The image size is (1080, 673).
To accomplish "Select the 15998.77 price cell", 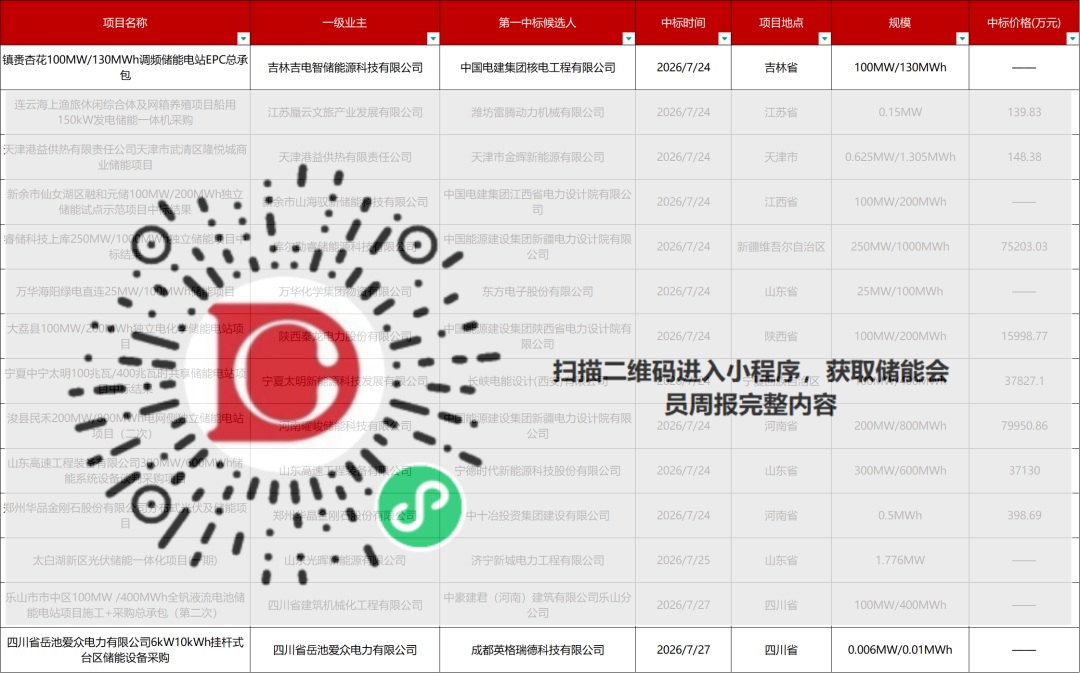I will tap(1024, 336).
